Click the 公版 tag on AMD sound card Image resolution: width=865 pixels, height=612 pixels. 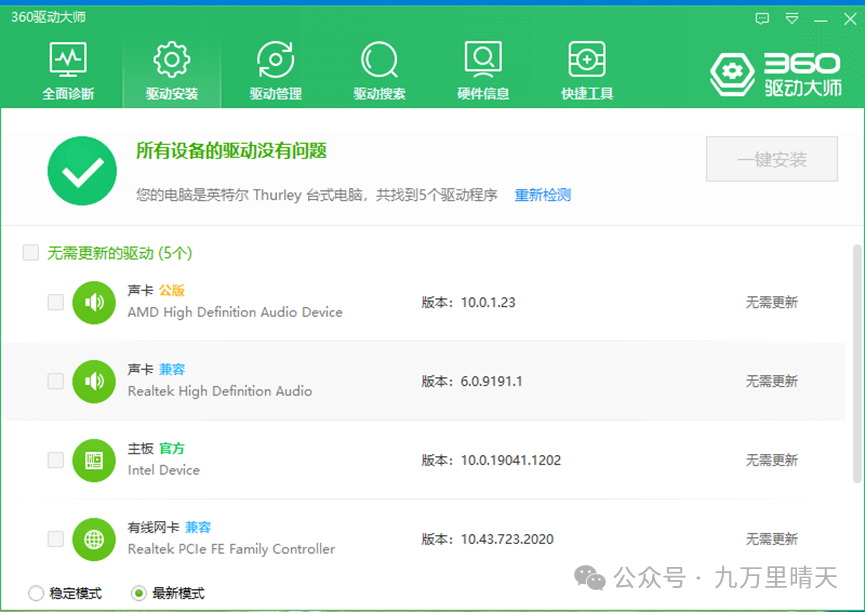(x=172, y=290)
